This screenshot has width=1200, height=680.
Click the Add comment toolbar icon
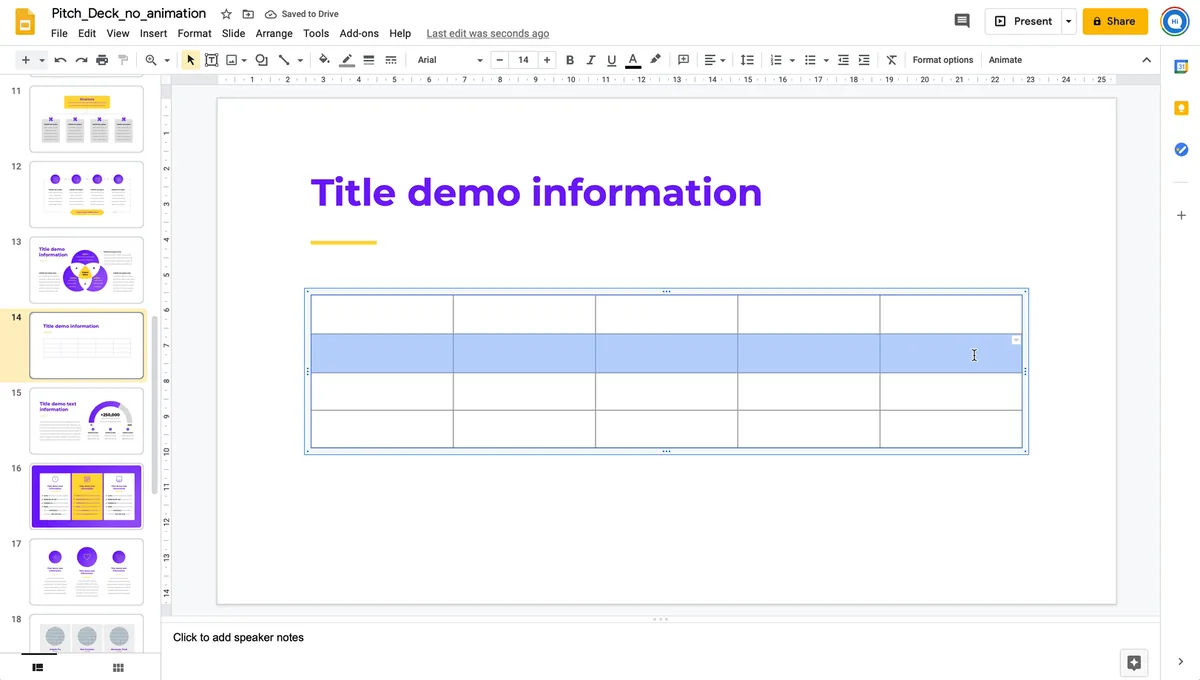[x=684, y=60]
